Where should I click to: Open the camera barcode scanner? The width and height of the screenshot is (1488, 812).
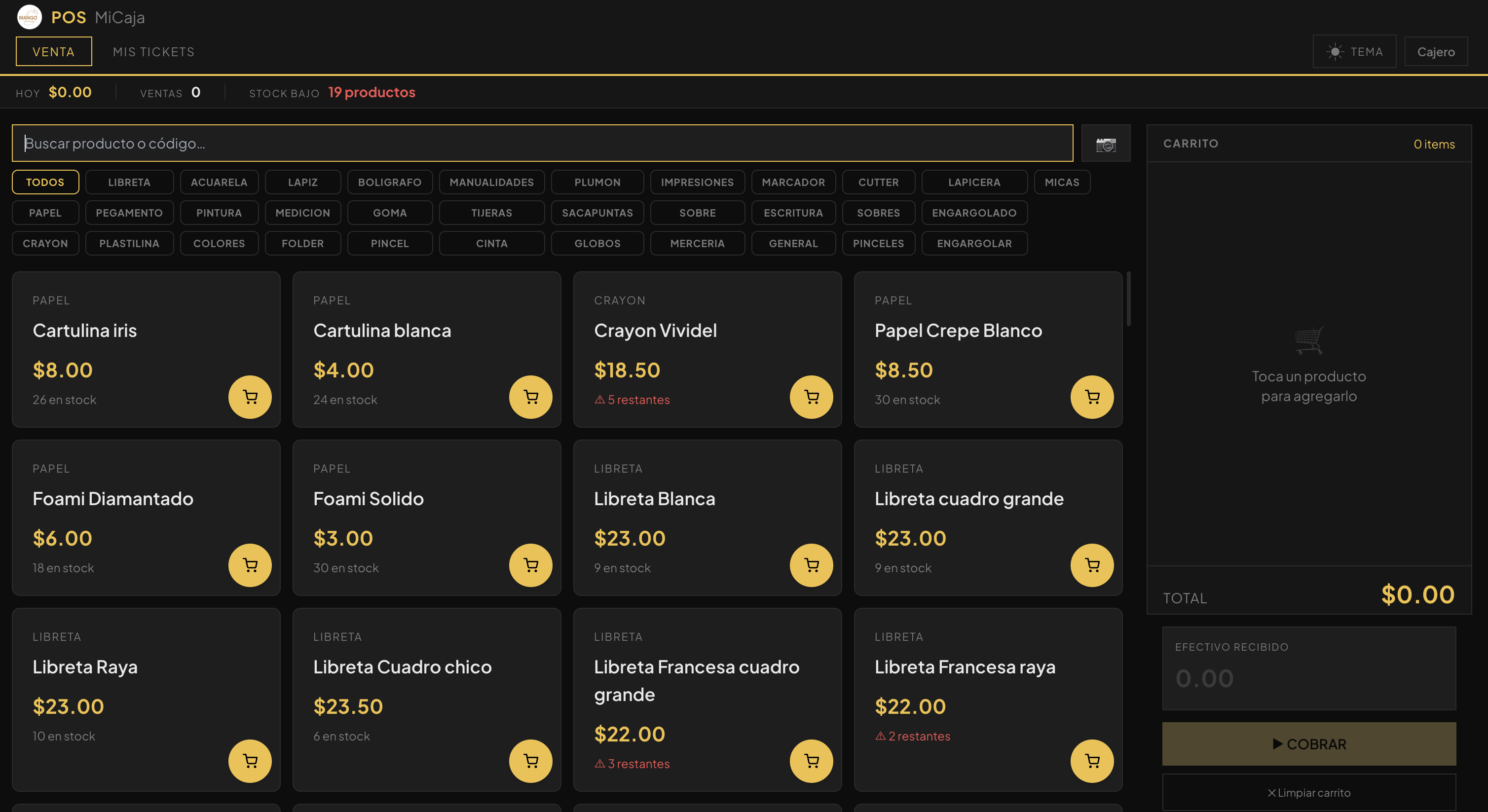pyautogui.click(x=1106, y=143)
